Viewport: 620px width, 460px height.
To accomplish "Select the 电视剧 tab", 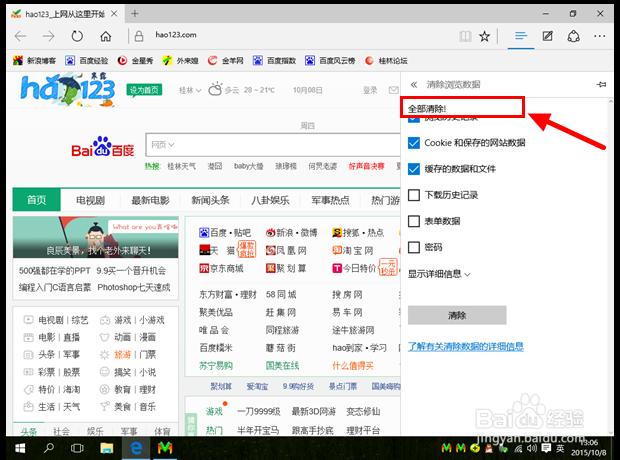I will (91, 201).
